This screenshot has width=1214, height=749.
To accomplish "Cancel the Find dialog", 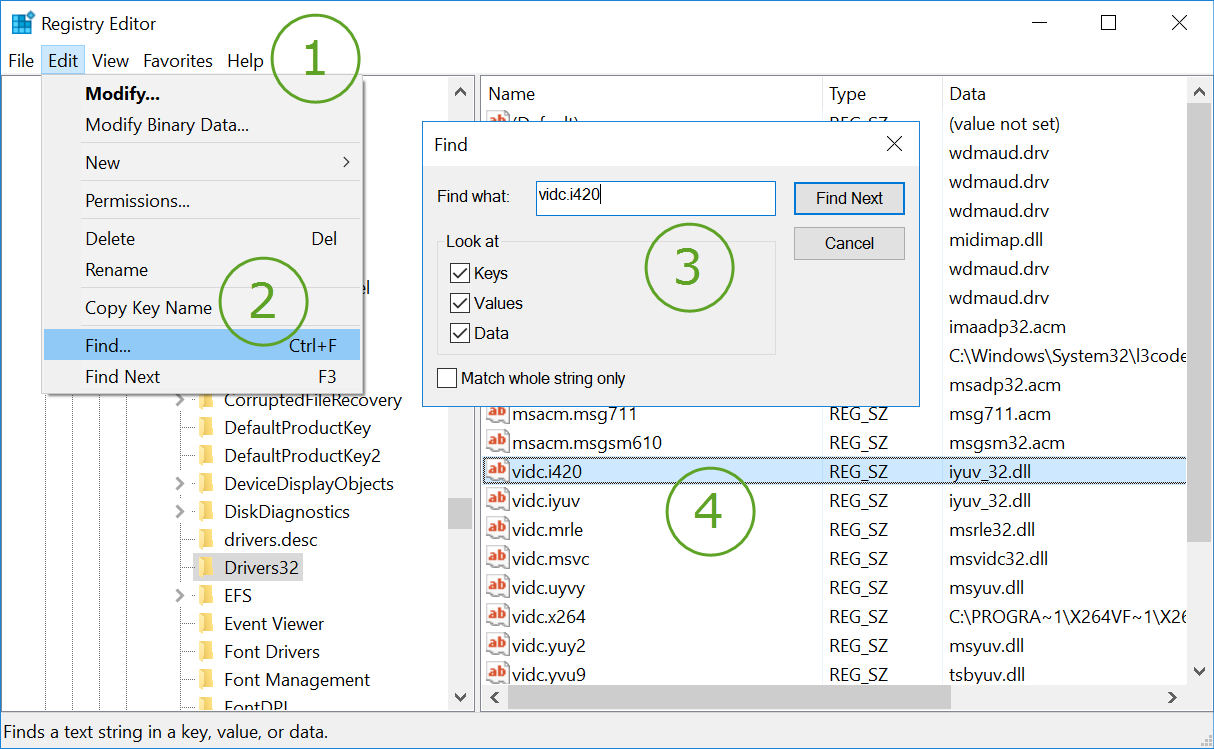I will tap(848, 243).
